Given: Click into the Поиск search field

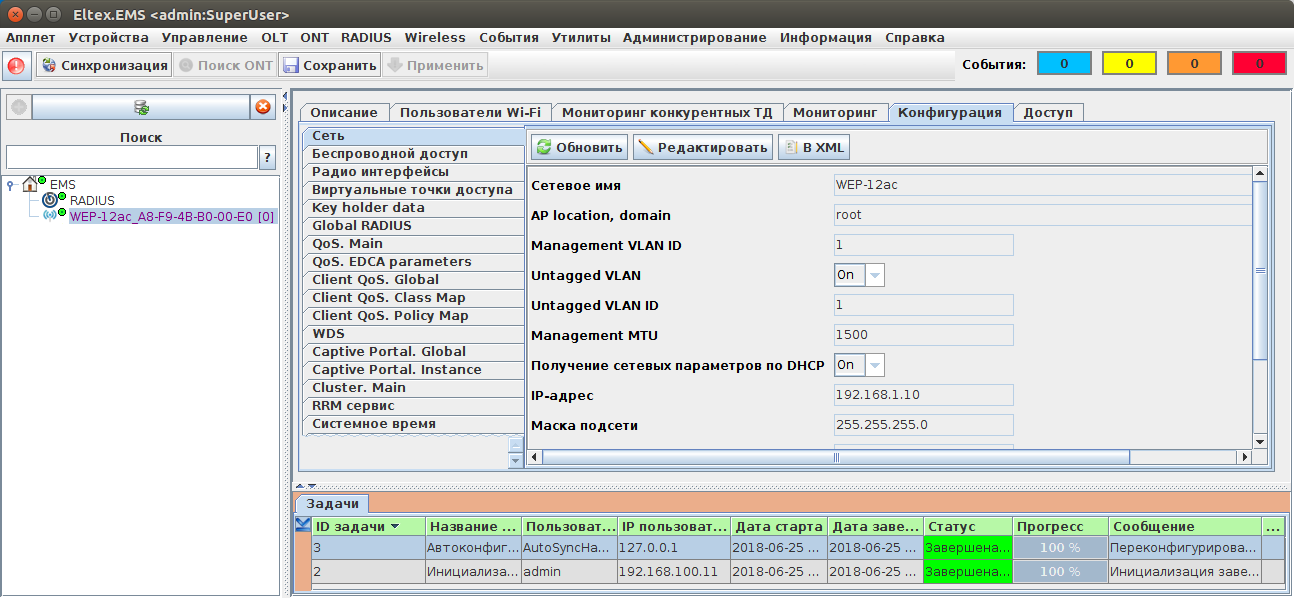Looking at the screenshot, I should pyautogui.click(x=131, y=157).
